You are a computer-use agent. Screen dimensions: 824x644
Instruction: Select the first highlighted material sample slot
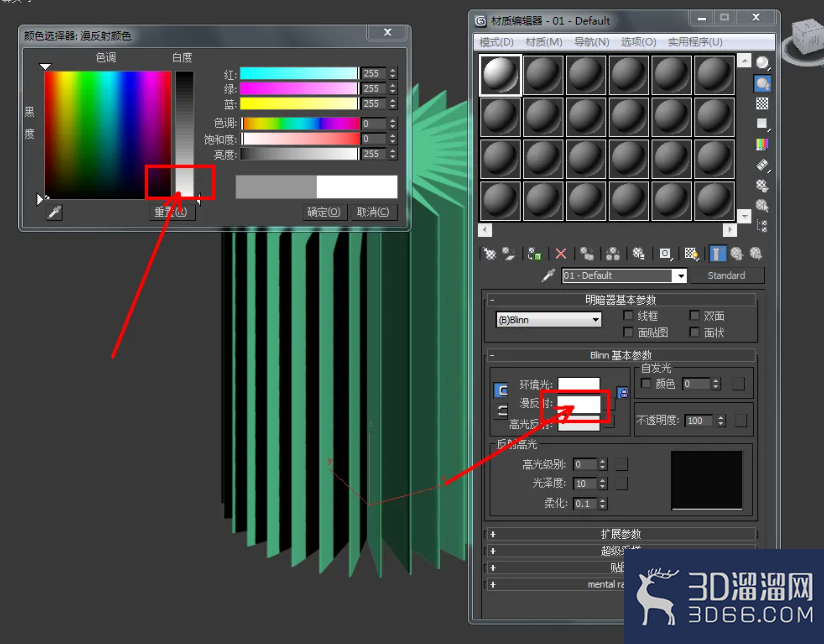coord(500,75)
